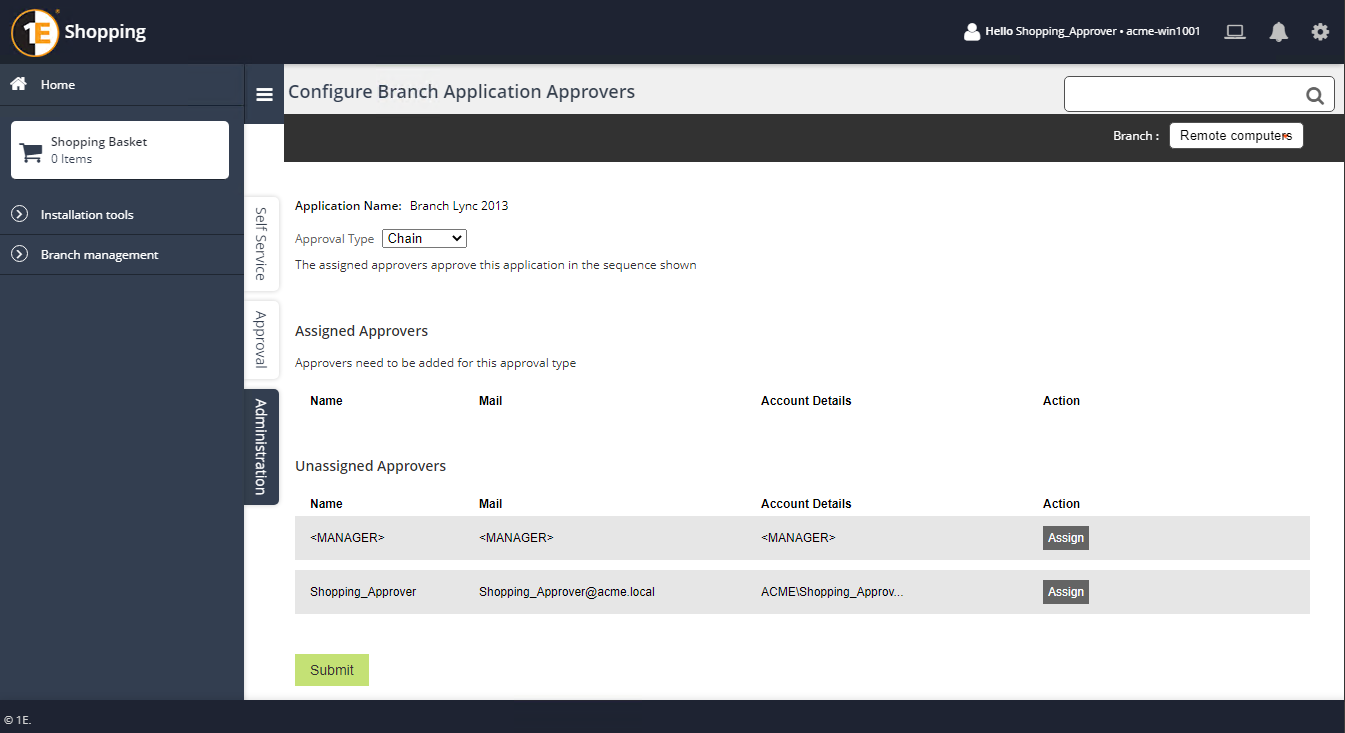Expand Branch management section

click(99, 255)
